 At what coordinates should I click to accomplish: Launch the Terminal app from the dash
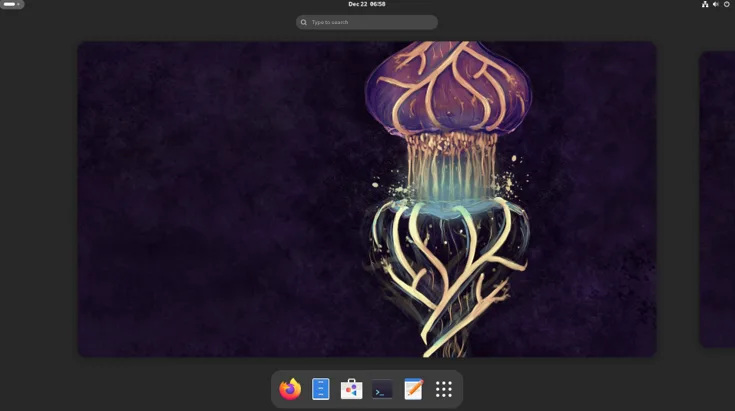pos(382,389)
